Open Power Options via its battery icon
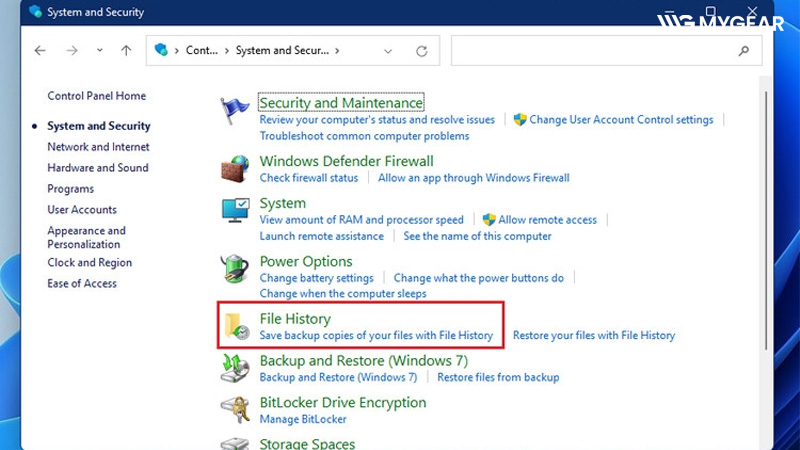Image resolution: width=800 pixels, height=450 pixels. 236,270
